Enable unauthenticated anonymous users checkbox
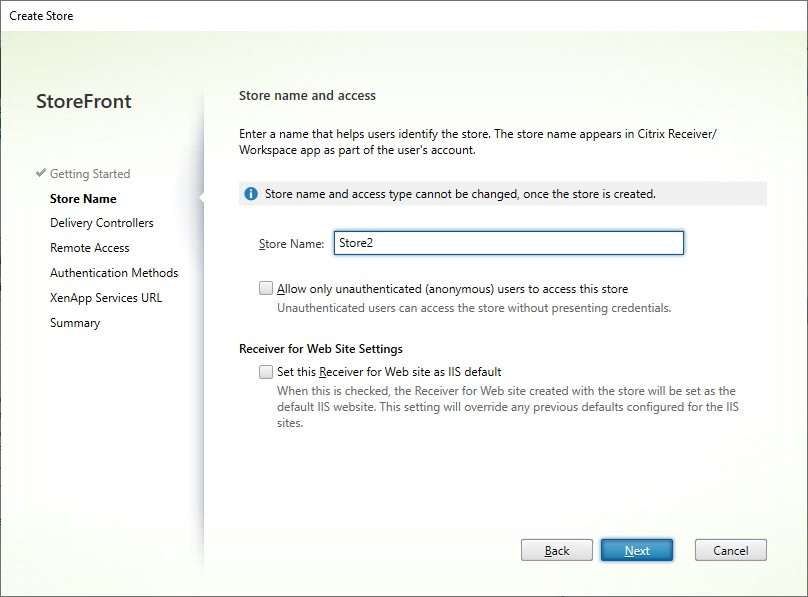808x597 pixels. pyautogui.click(x=266, y=289)
